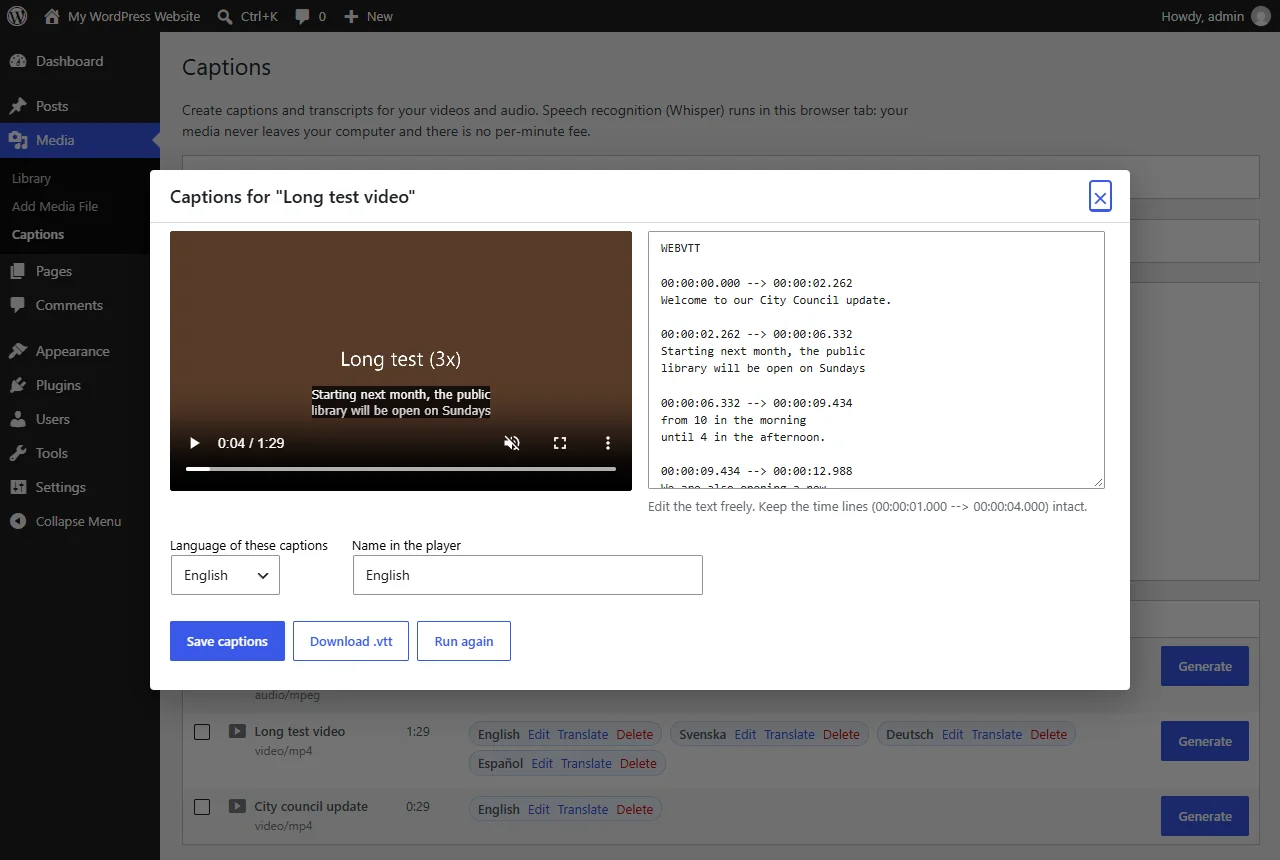Open the Comments sidebar menu
Image resolution: width=1280 pixels, height=860 pixels.
pos(80,305)
